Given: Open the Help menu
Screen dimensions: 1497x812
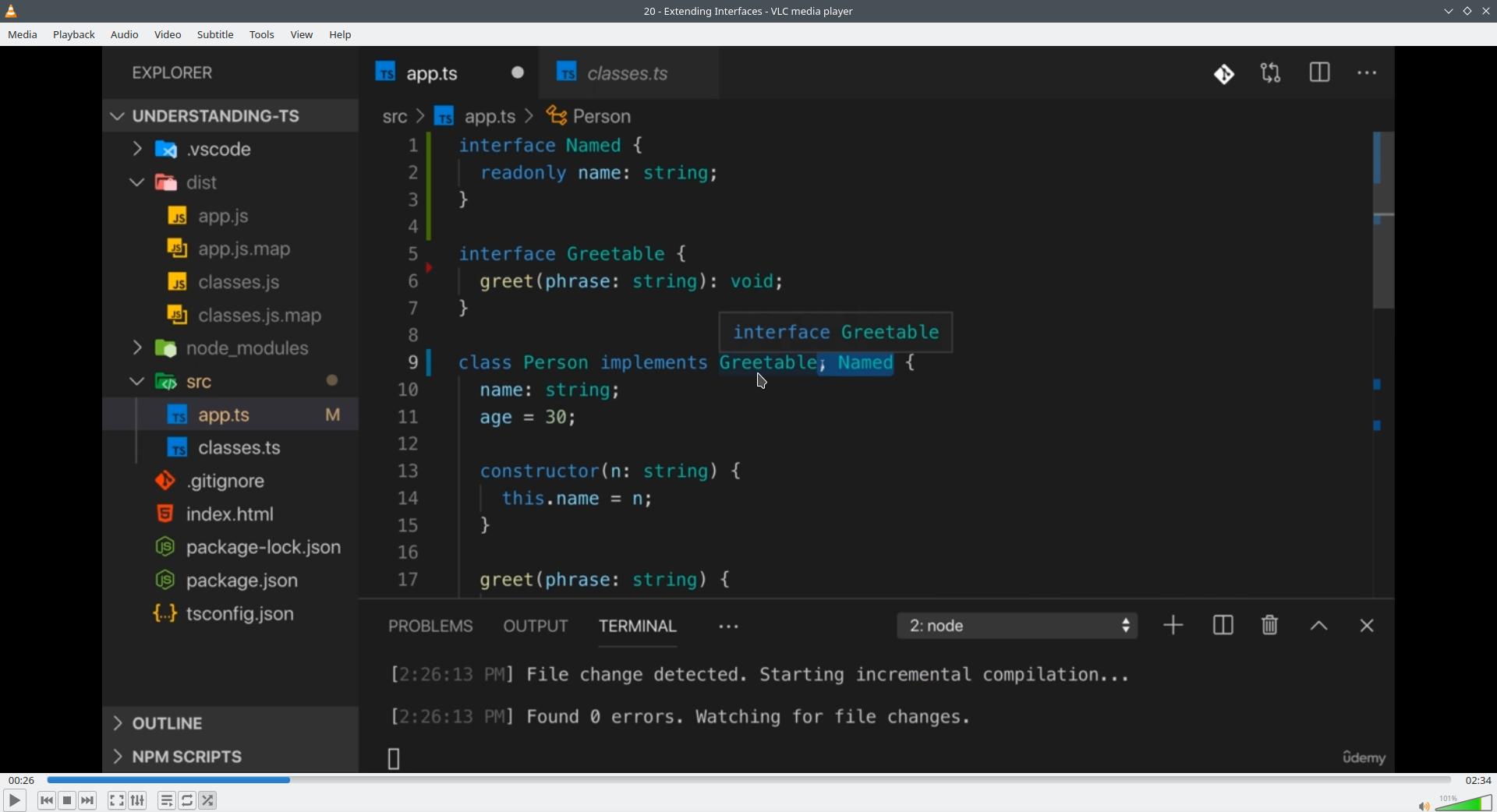Looking at the screenshot, I should pyautogui.click(x=341, y=35).
